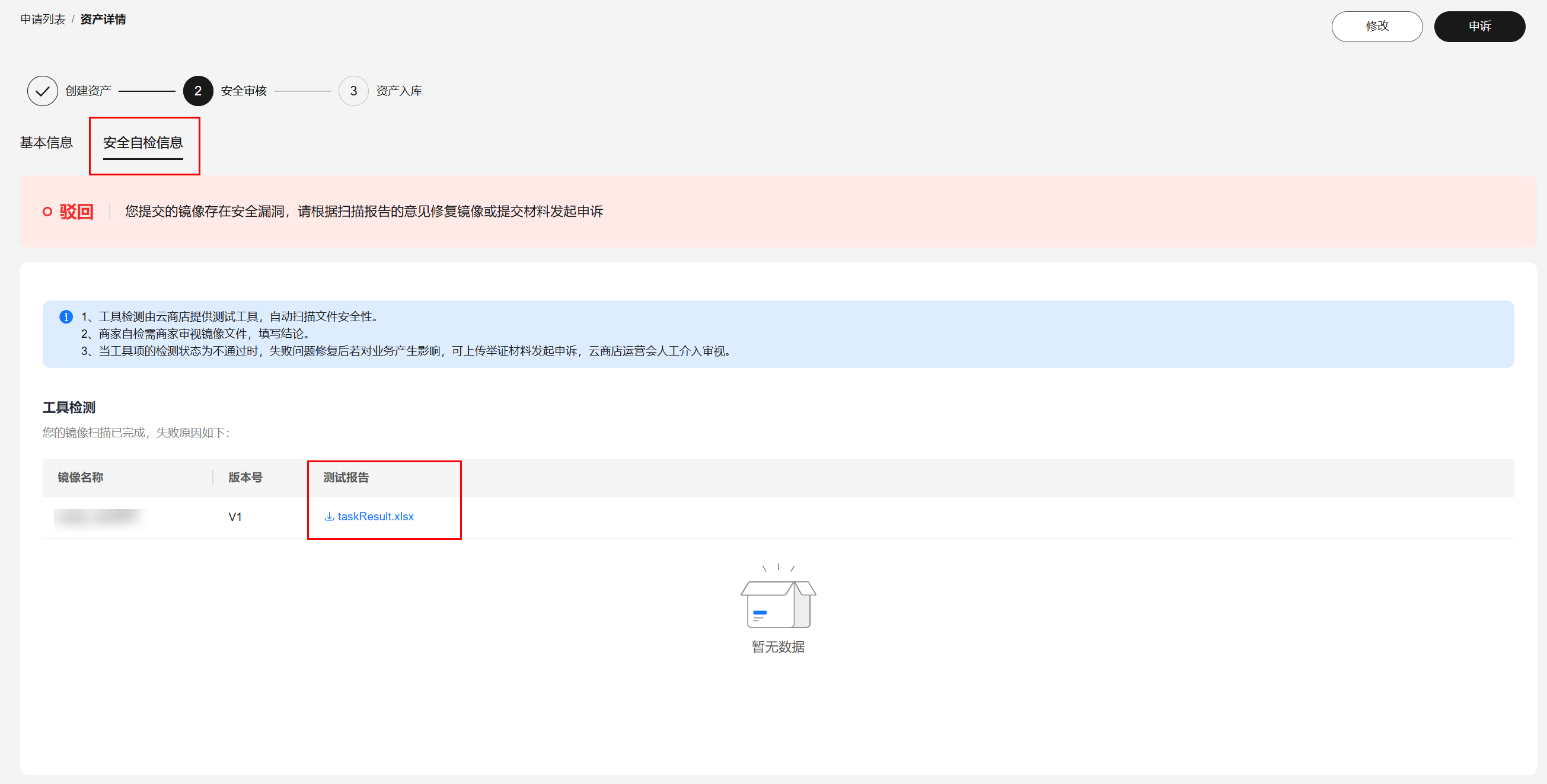Click the 版本号 column header
Screen dimensions: 1547x784
pos(245,477)
